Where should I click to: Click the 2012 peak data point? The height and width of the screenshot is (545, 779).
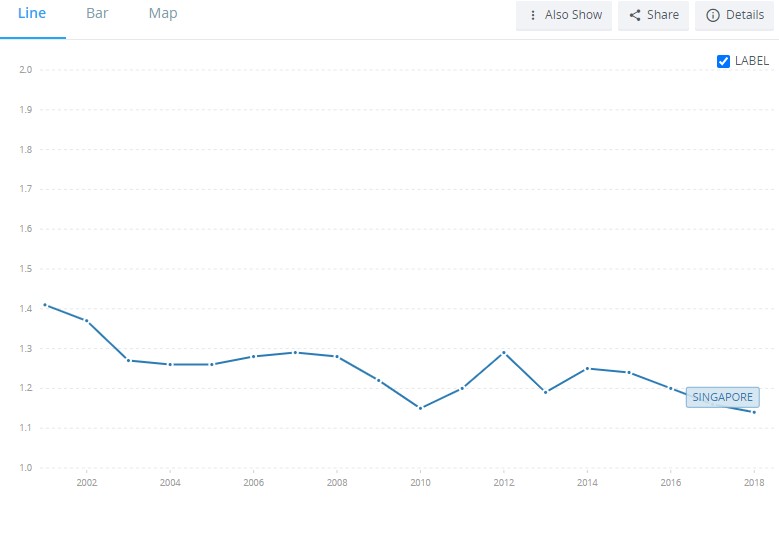(504, 352)
